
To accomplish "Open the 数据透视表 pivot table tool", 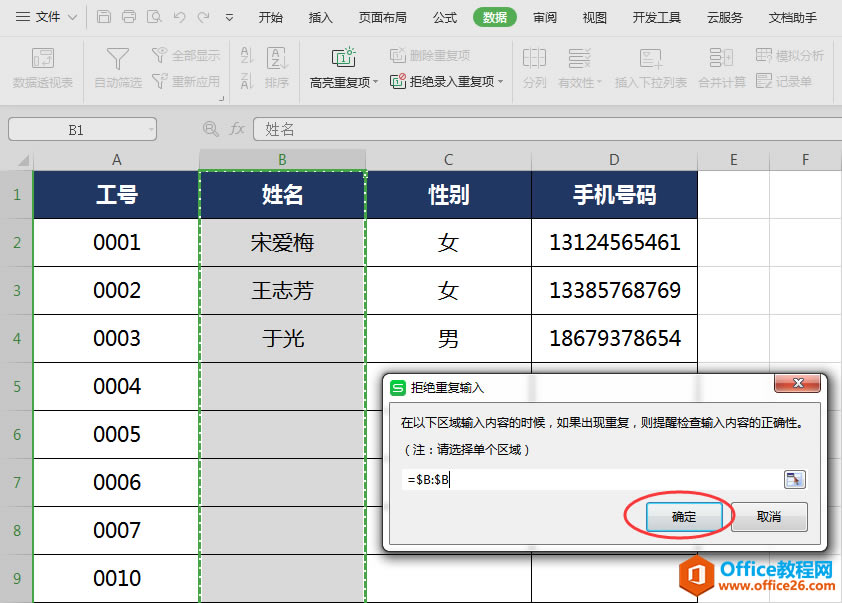I will (x=42, y=70).
